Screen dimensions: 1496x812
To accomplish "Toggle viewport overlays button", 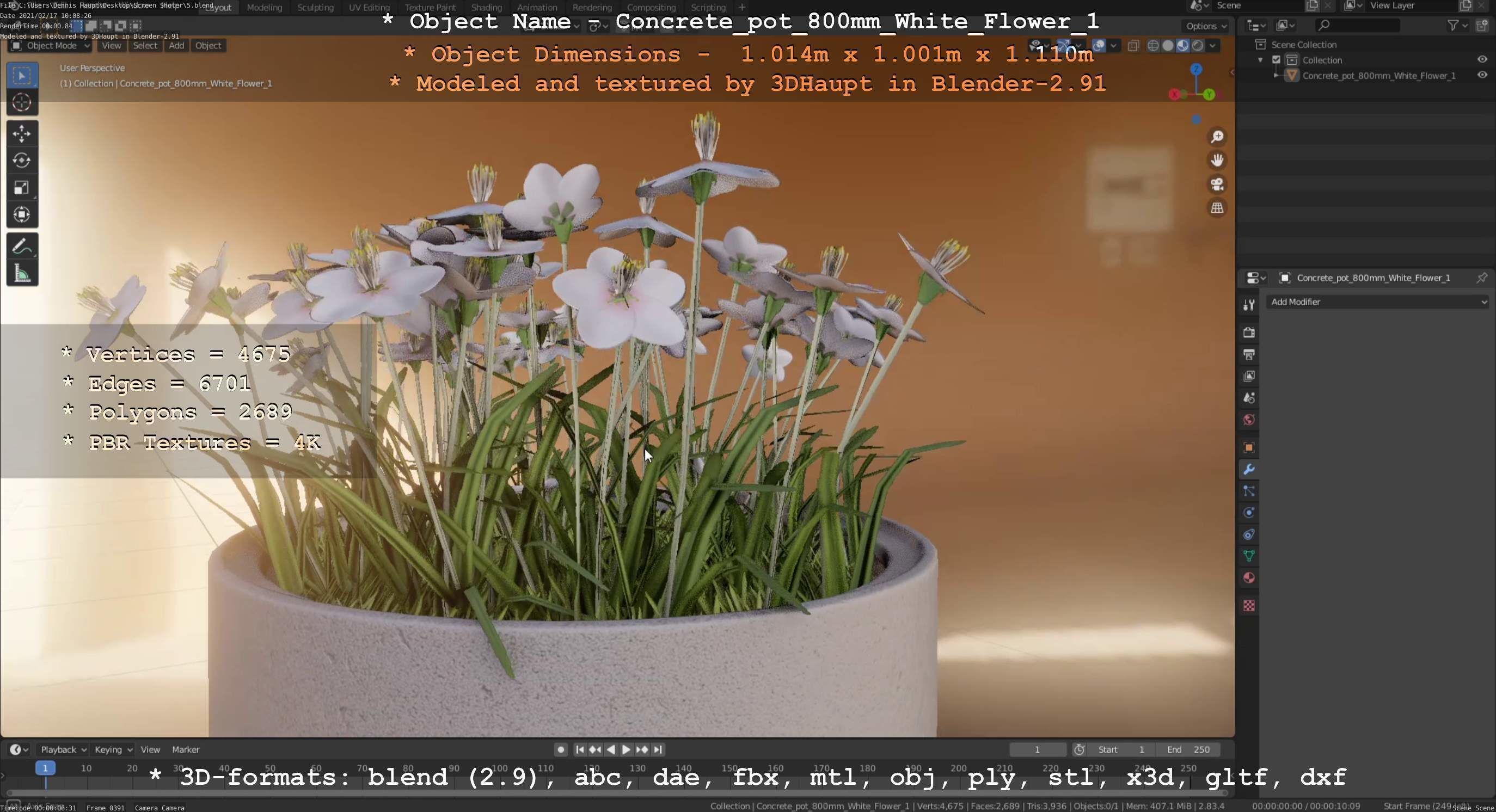I will (1098, 45).
